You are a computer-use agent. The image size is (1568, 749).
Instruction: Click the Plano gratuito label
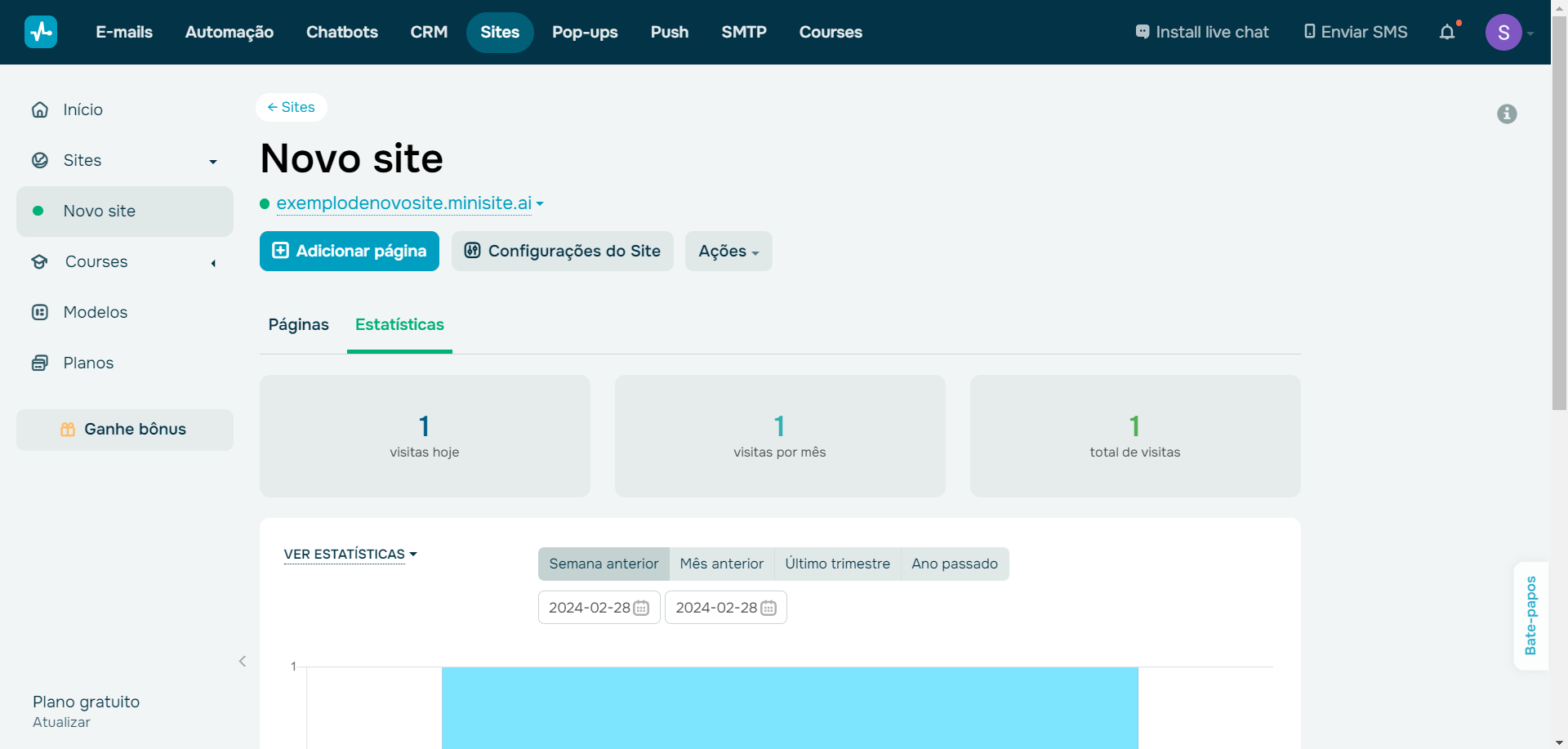click(x=86, y=702)
